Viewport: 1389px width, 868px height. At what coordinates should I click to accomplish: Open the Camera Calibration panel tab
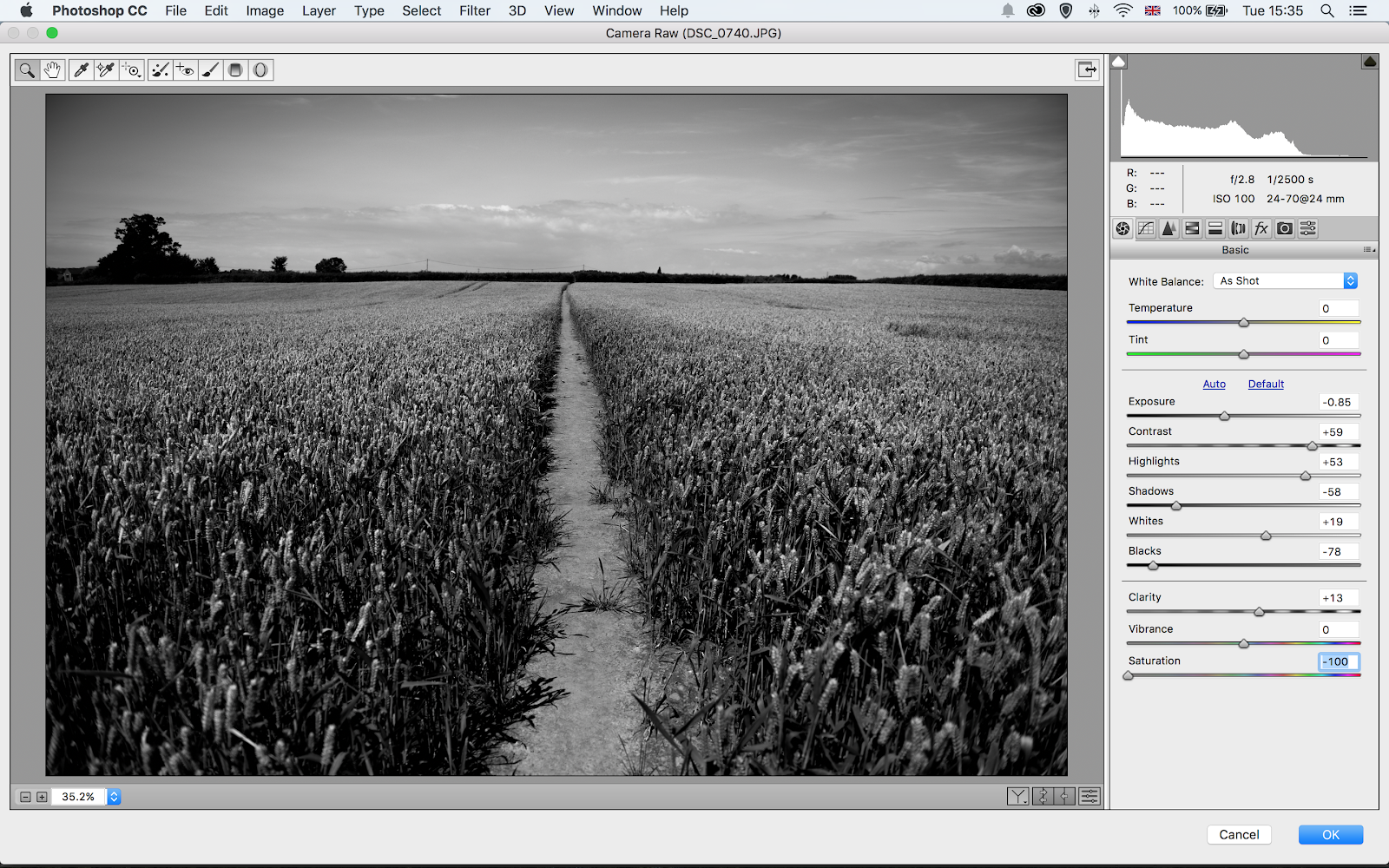pos(1285,228)
